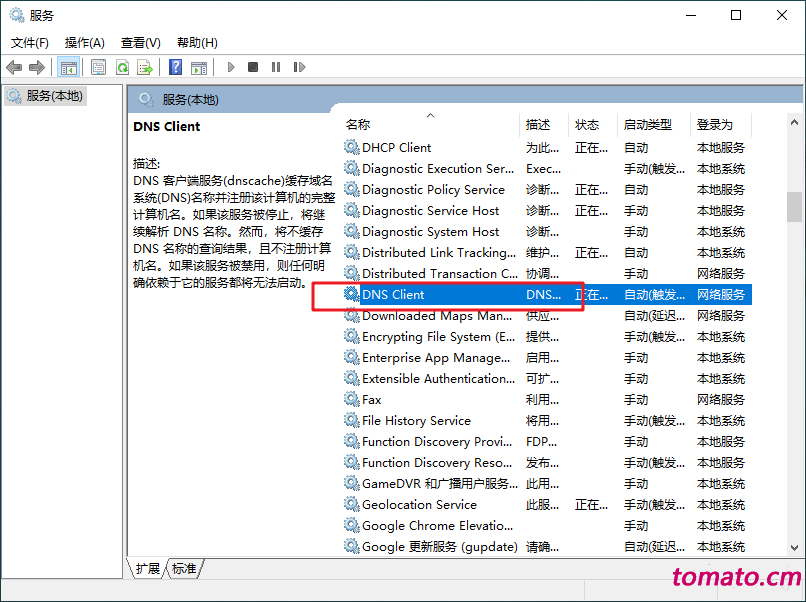The height and width of the screenshot is (602, 806).
Task: Select Function Discovery Provider Host row
Action: pos(547,442)
